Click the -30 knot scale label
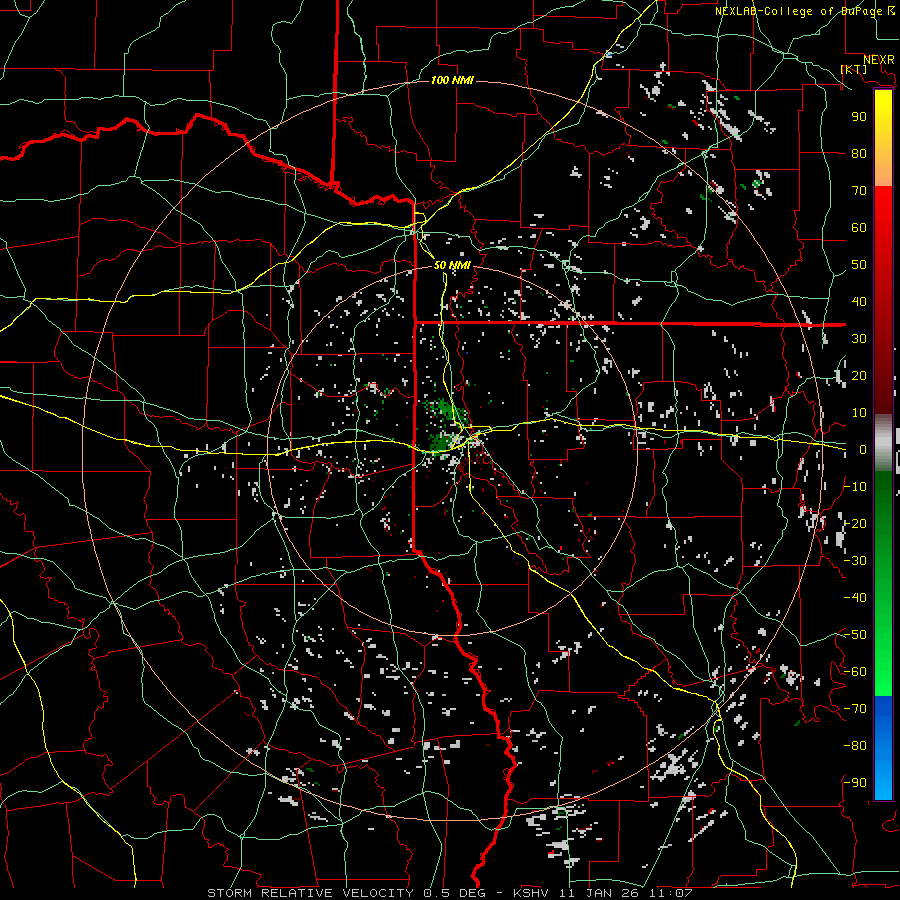 (x=855, y=561)
